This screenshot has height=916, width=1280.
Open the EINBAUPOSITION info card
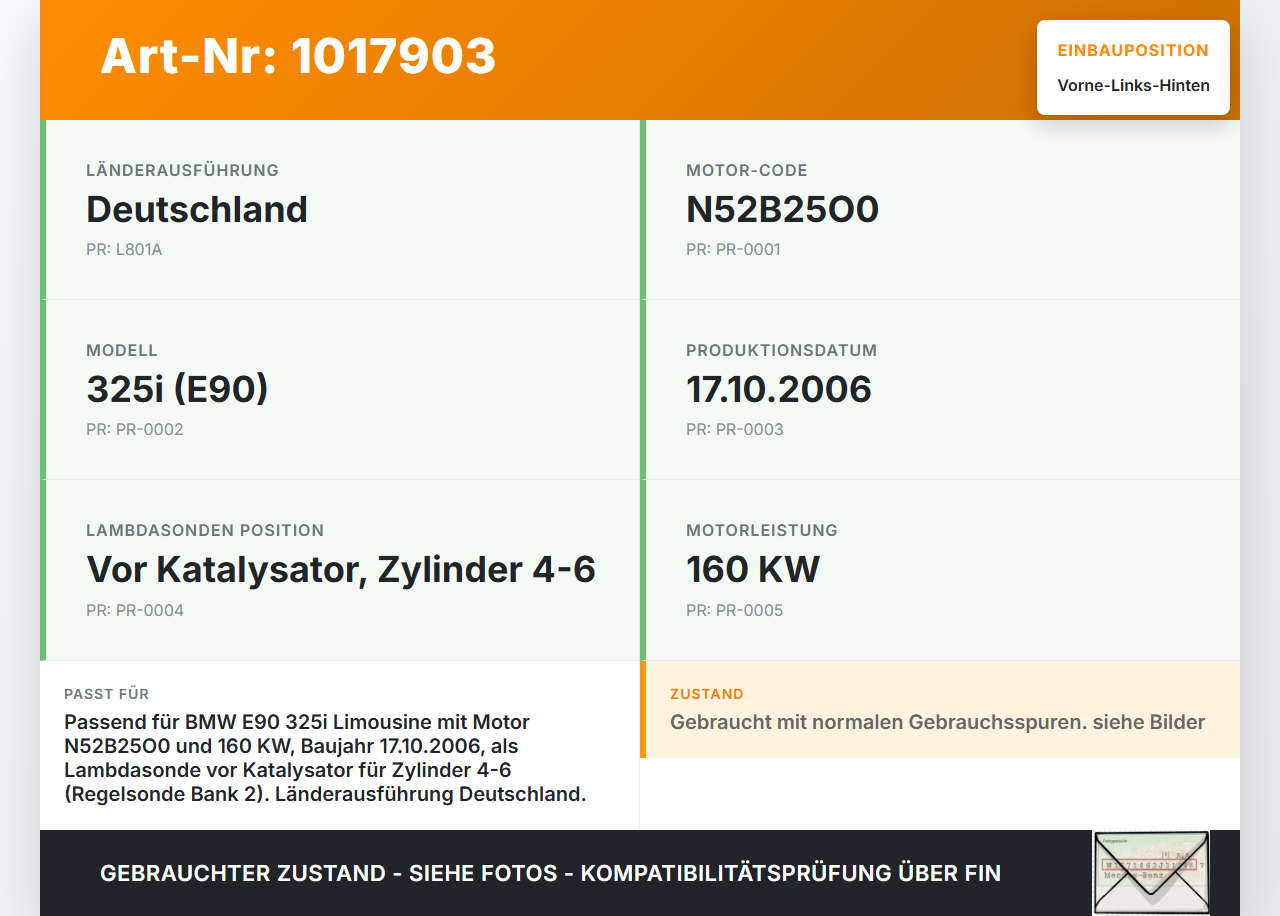pos(1133,66)
